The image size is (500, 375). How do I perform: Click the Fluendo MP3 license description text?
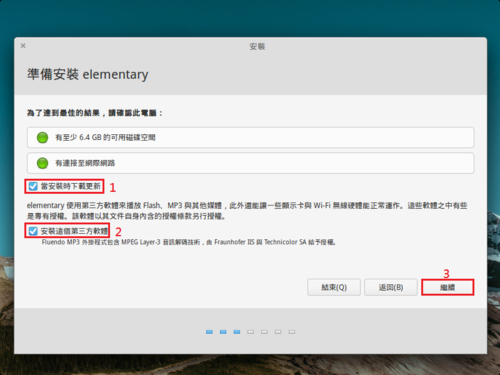point(188,242)
